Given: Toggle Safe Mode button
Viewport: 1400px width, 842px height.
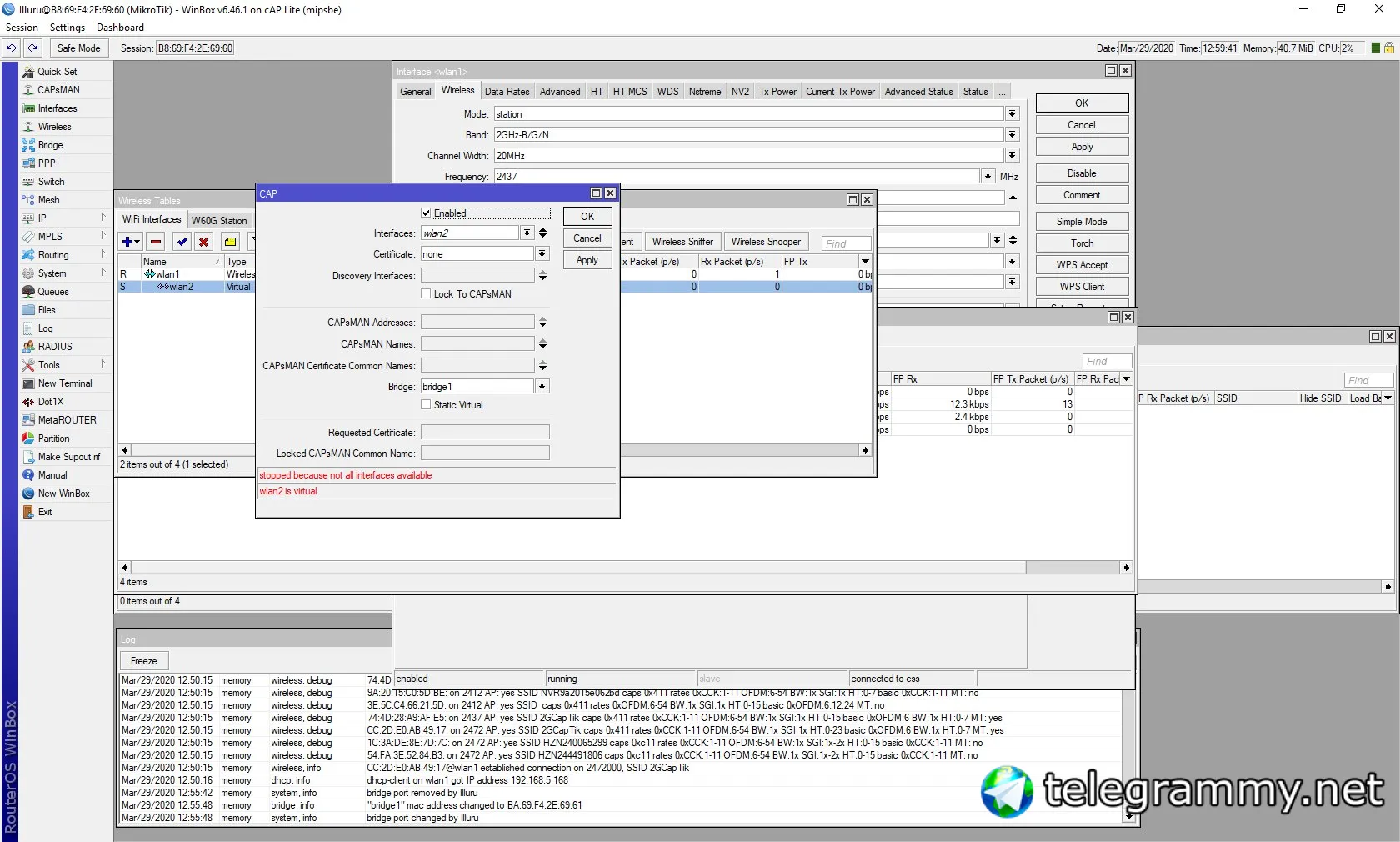Looking at the screenshot, I should tap(79, 48).
